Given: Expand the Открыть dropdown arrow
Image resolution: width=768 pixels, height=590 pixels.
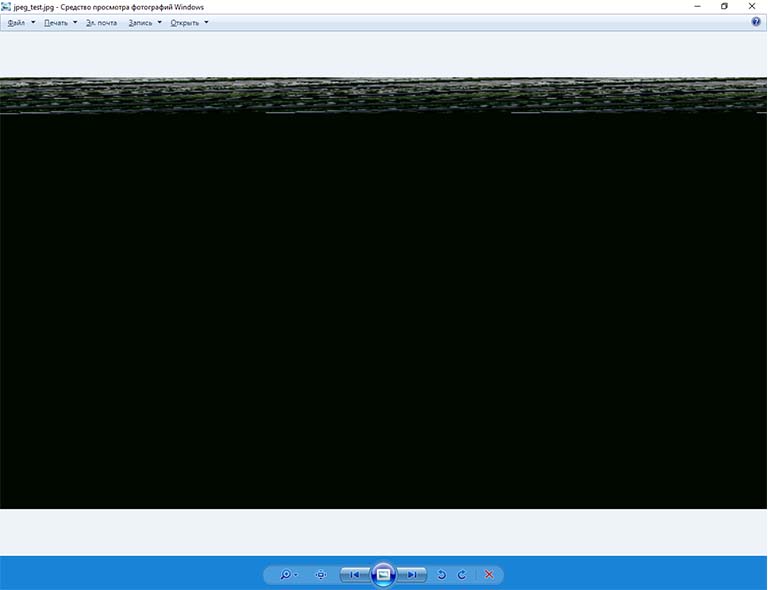Looking at the screenshot, I should [206, 22].
